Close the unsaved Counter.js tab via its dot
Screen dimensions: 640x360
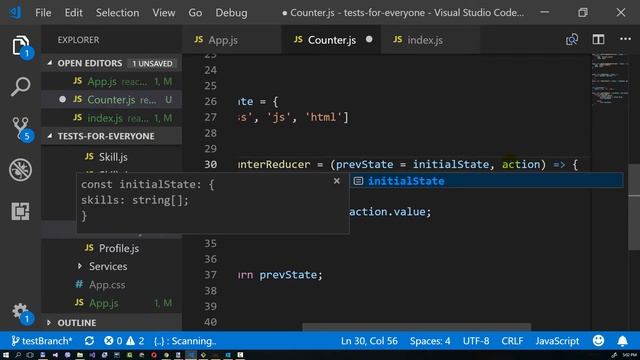tap(369, 40)
